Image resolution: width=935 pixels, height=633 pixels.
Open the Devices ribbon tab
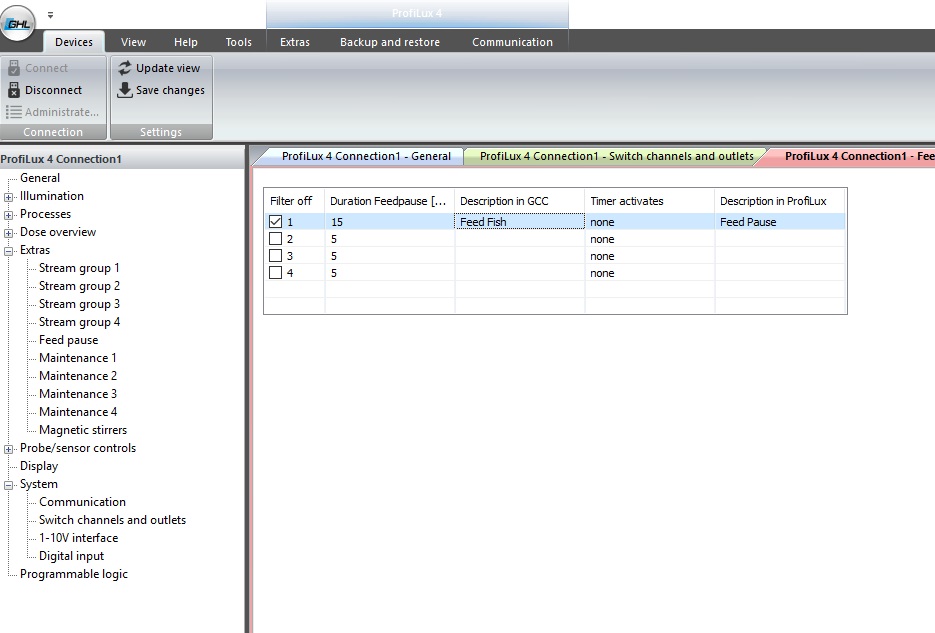[74, 42]
